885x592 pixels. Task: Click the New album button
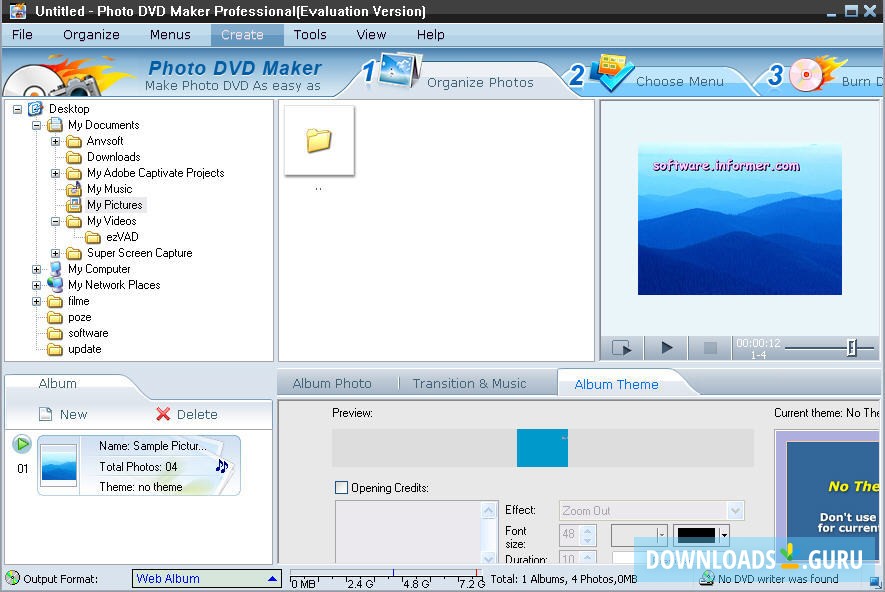click(67, 414)
